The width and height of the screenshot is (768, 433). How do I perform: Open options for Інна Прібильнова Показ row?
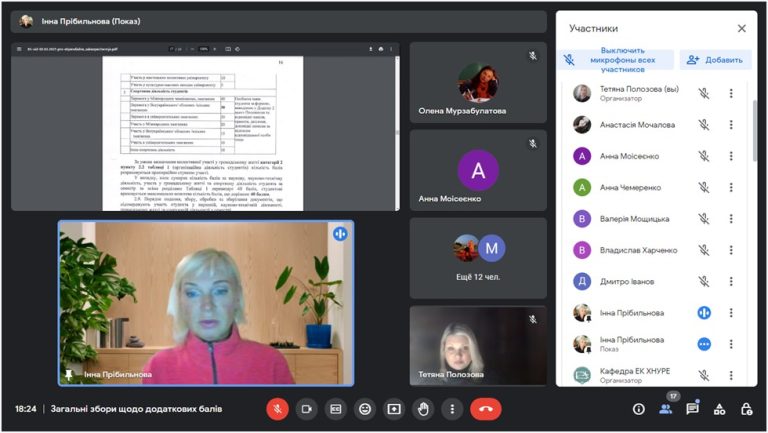pyautogui.click(x=731, y=344)
